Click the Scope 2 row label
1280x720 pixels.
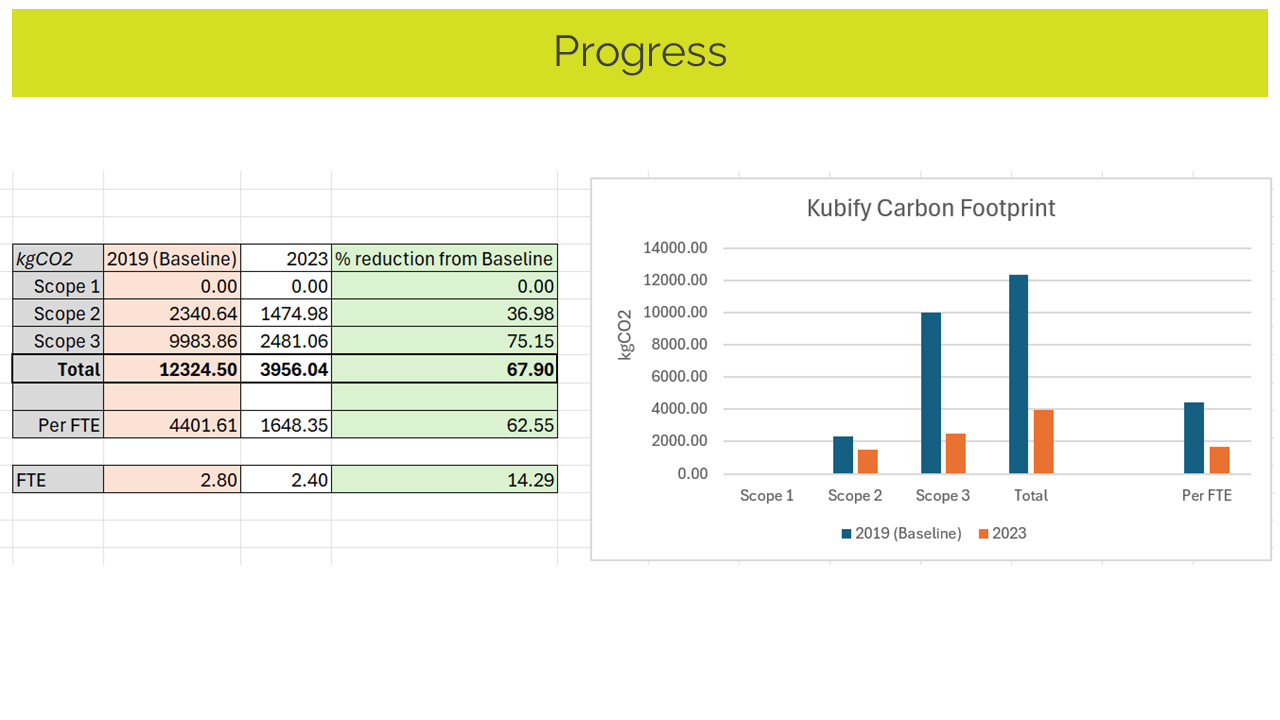[x=58, y=314]
